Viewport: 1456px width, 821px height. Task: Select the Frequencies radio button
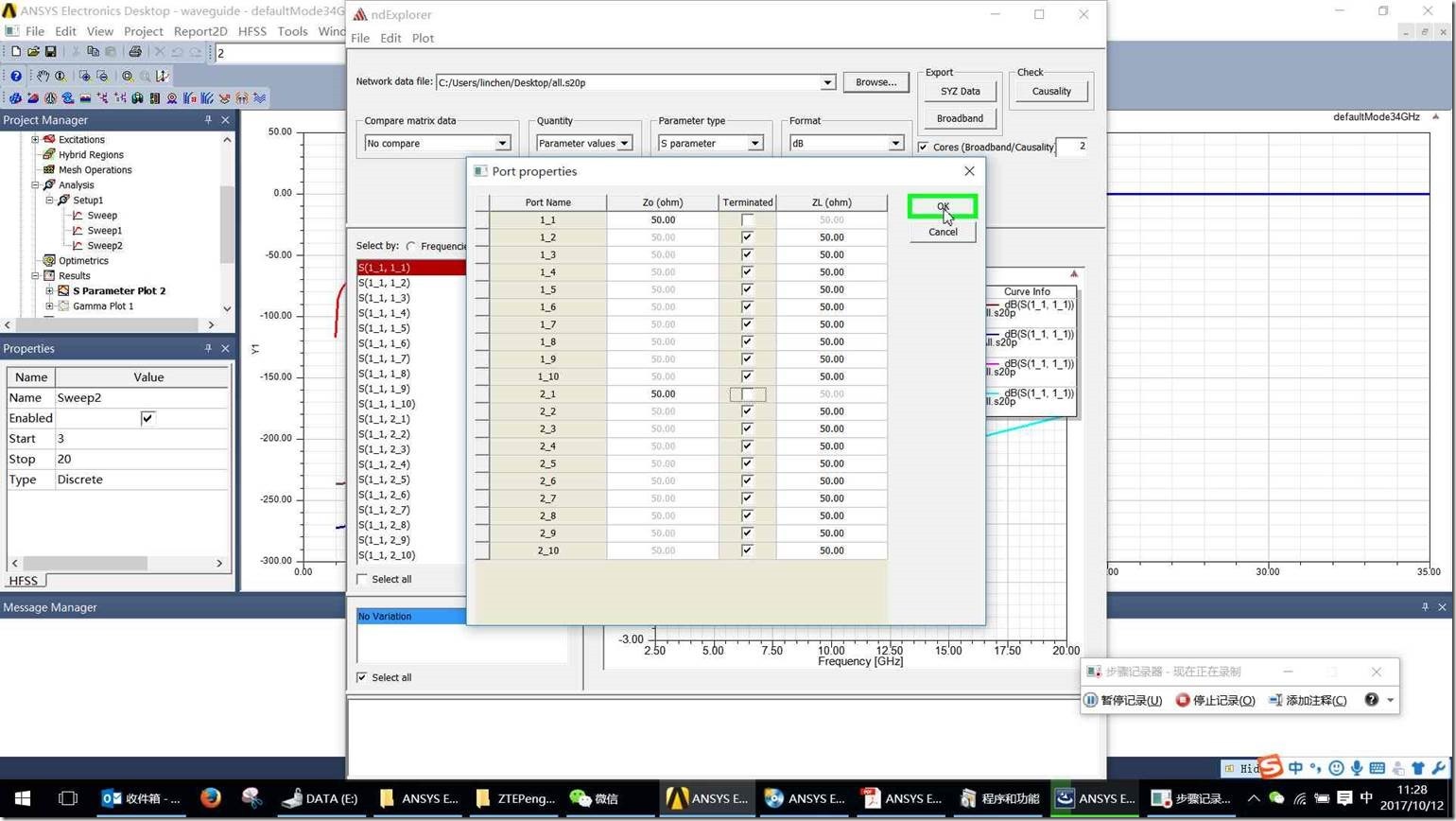click(411, 246)
